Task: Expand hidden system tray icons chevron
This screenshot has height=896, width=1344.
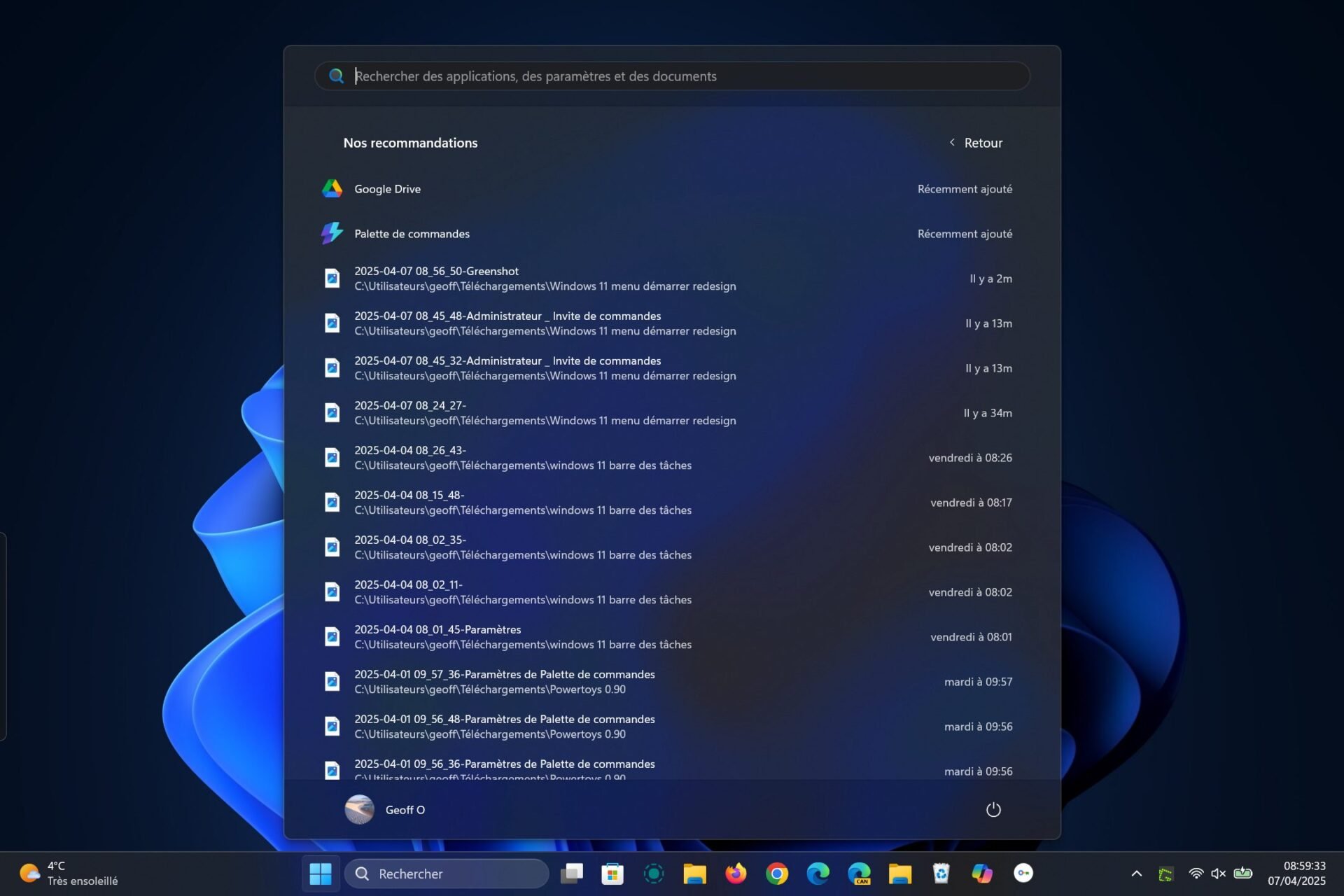Action: tap(1136, 874)
